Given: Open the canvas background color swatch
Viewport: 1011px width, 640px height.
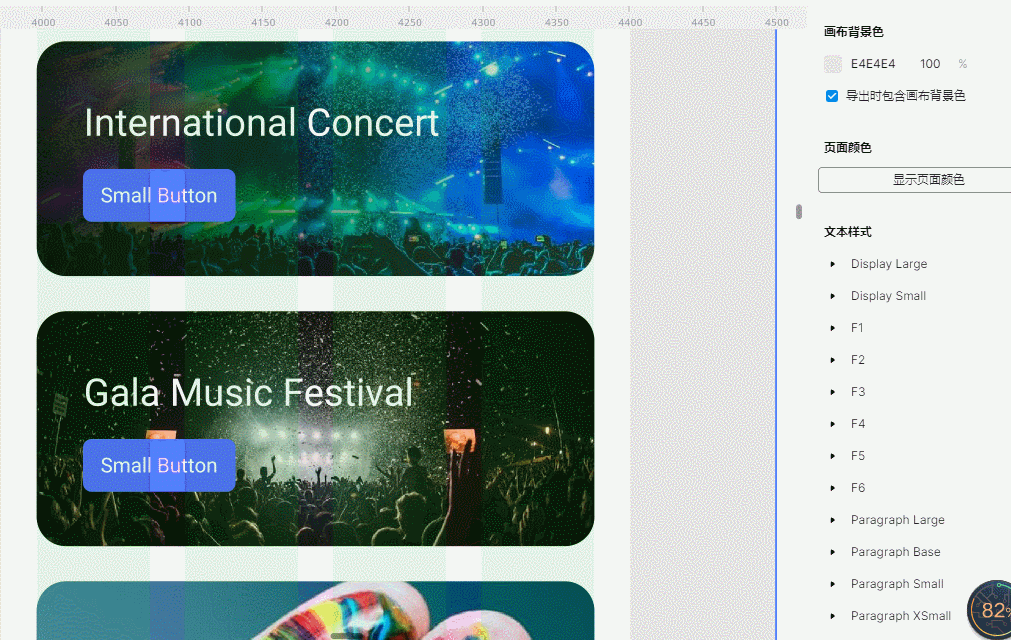Looking at the screenshot, I should pos(833,64).
